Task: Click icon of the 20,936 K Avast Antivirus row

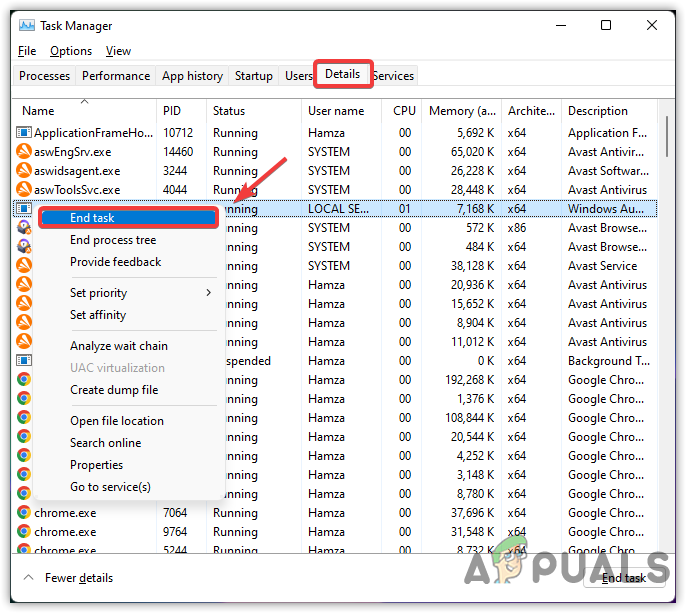Action: click(24, 284)
